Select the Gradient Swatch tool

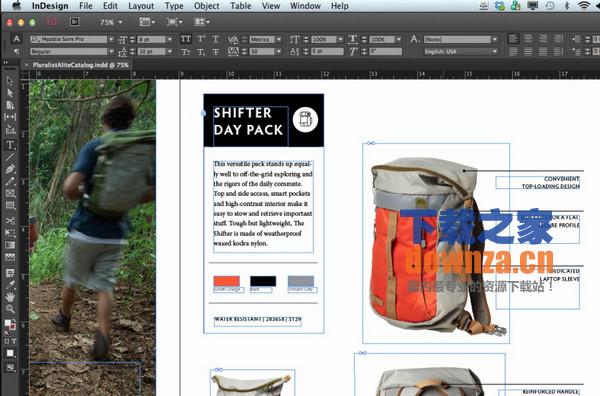(10, 245)
